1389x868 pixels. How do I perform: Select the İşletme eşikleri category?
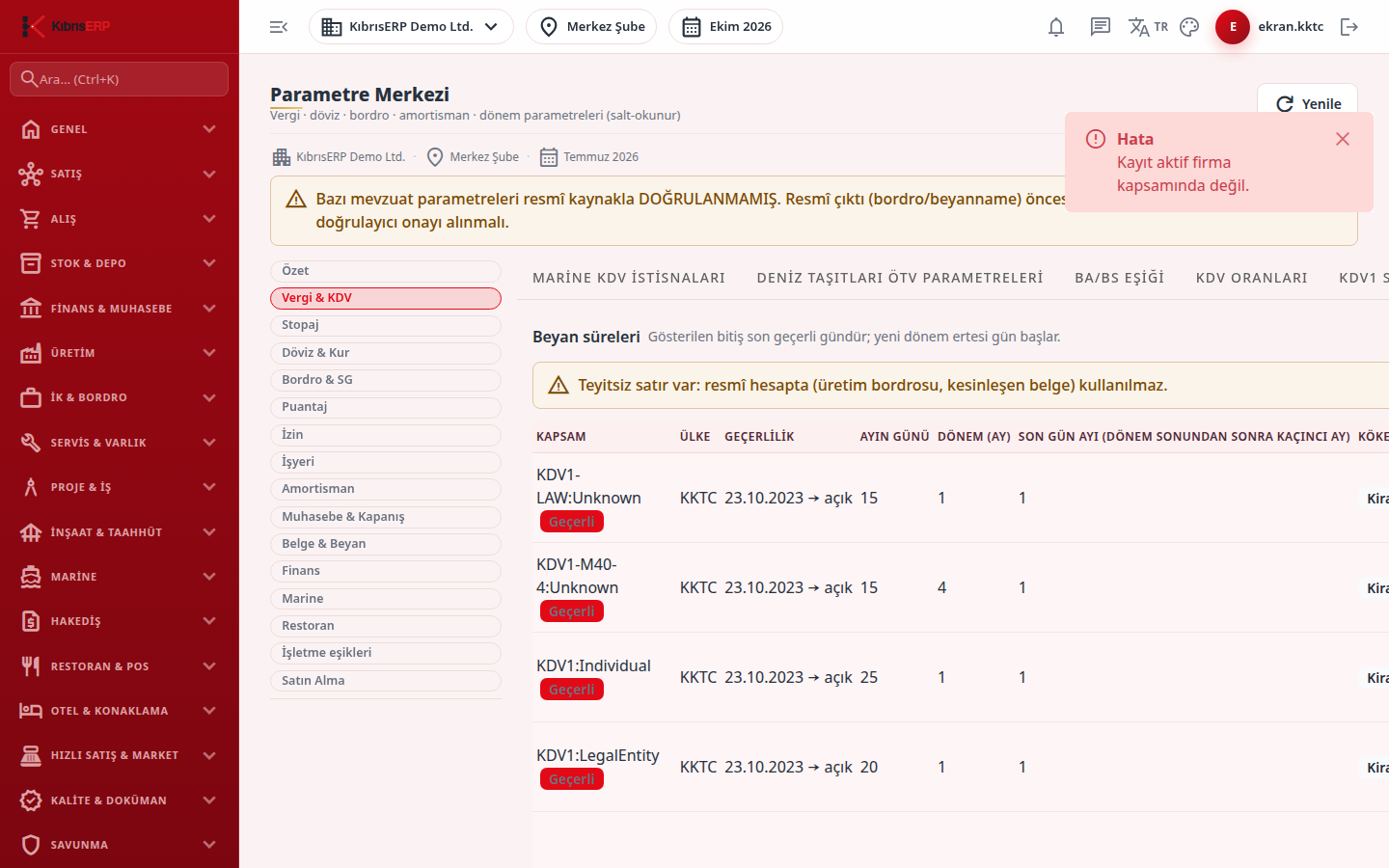point(386,653)
